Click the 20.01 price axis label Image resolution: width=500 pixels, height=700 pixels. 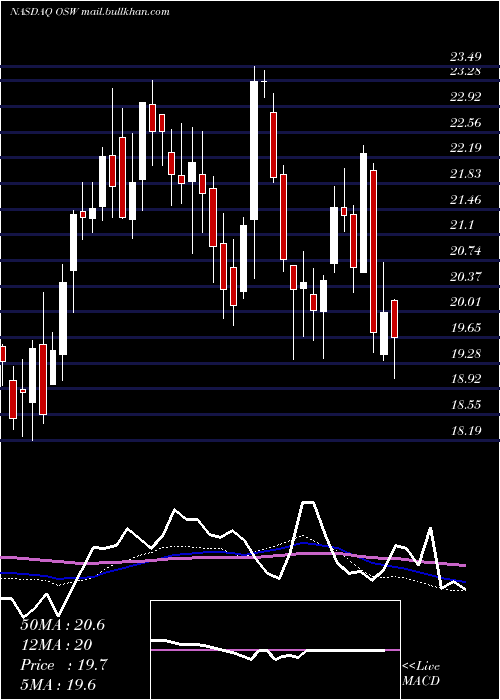click(466, 302)
